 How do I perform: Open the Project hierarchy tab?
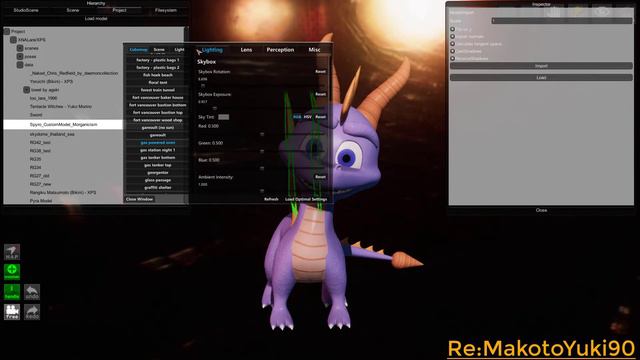[x=119, y=10]
